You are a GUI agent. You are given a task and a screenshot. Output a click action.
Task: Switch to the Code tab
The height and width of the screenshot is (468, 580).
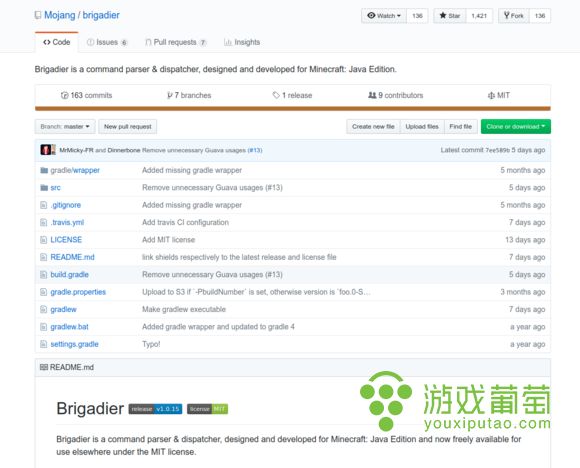57,42
